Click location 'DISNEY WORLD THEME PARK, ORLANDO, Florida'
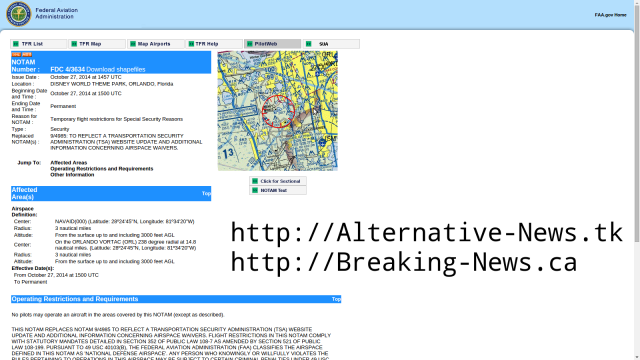640x360 pixels. click(111, 84)
